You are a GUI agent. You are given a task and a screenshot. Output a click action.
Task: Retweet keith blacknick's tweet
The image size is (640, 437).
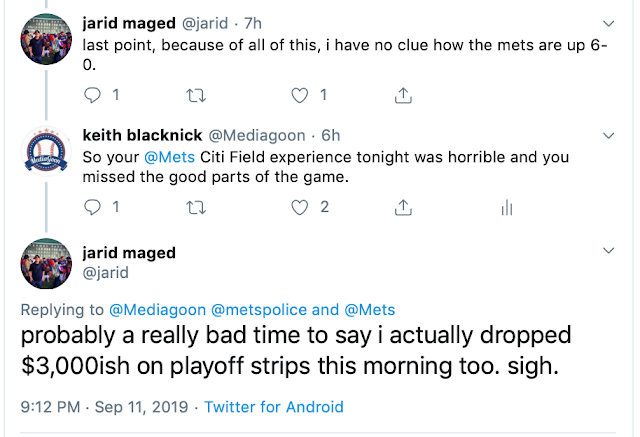click(x=195, y=208)
